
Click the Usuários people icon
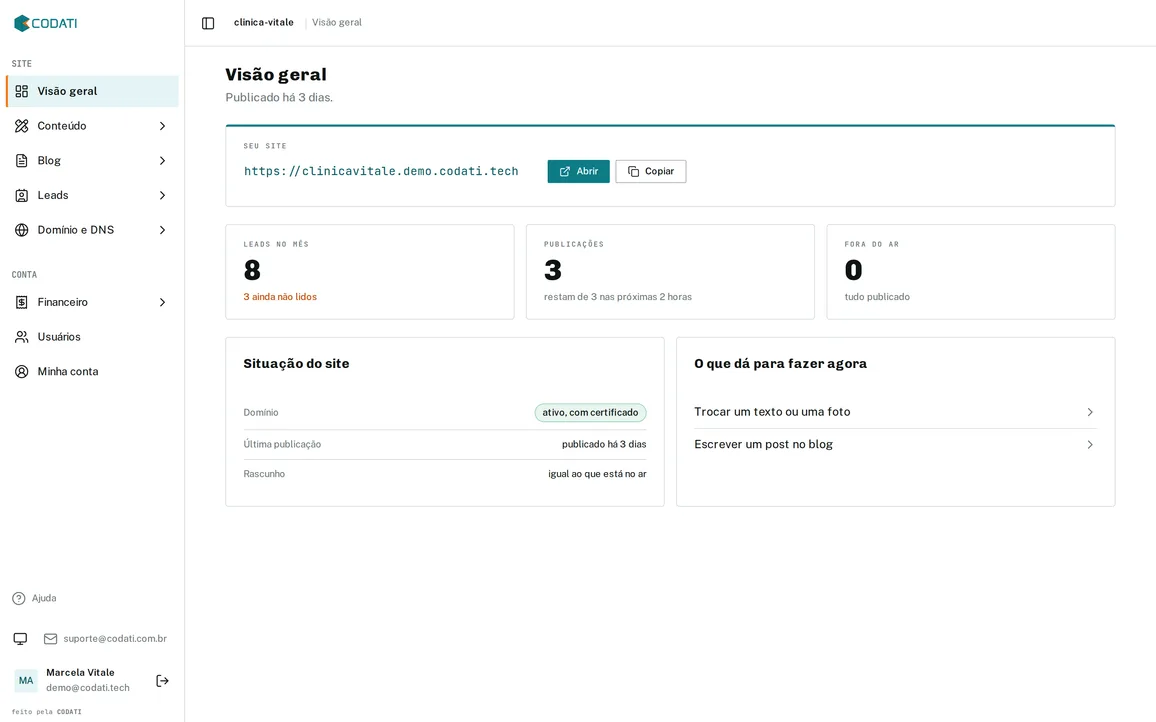pyautogui.click(x=22, y=337)
